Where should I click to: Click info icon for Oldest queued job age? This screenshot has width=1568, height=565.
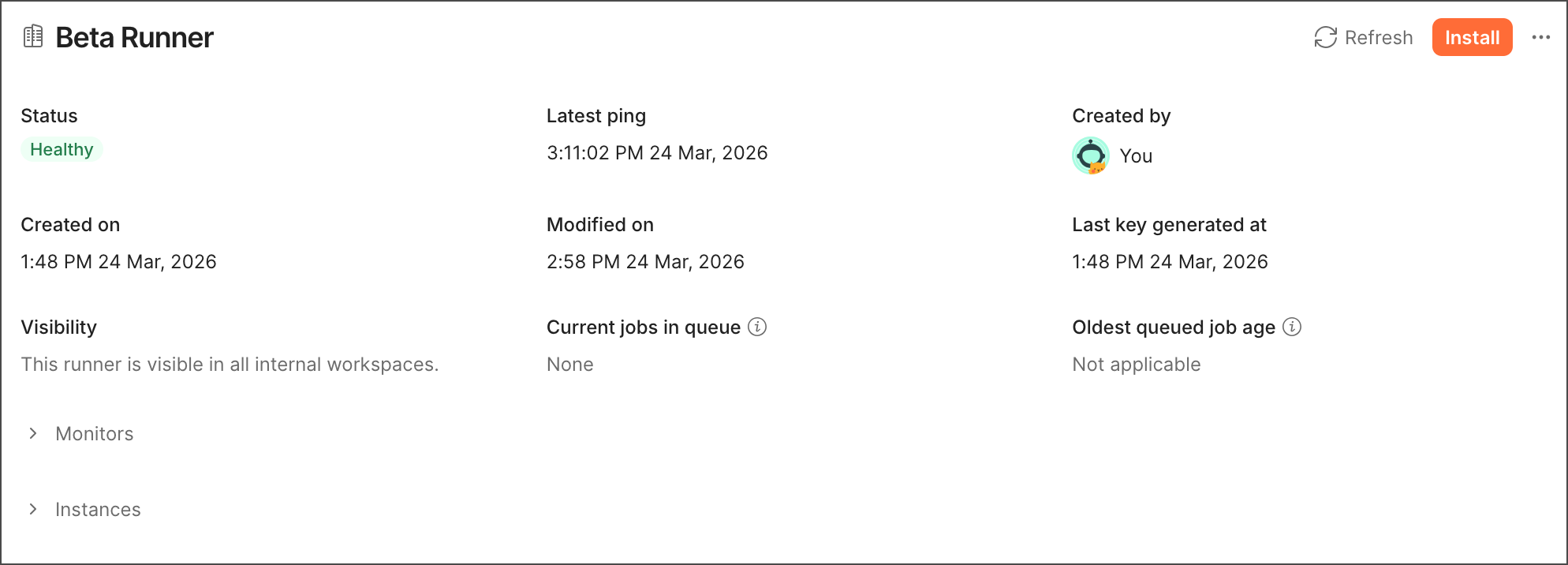pos(1292,327)
